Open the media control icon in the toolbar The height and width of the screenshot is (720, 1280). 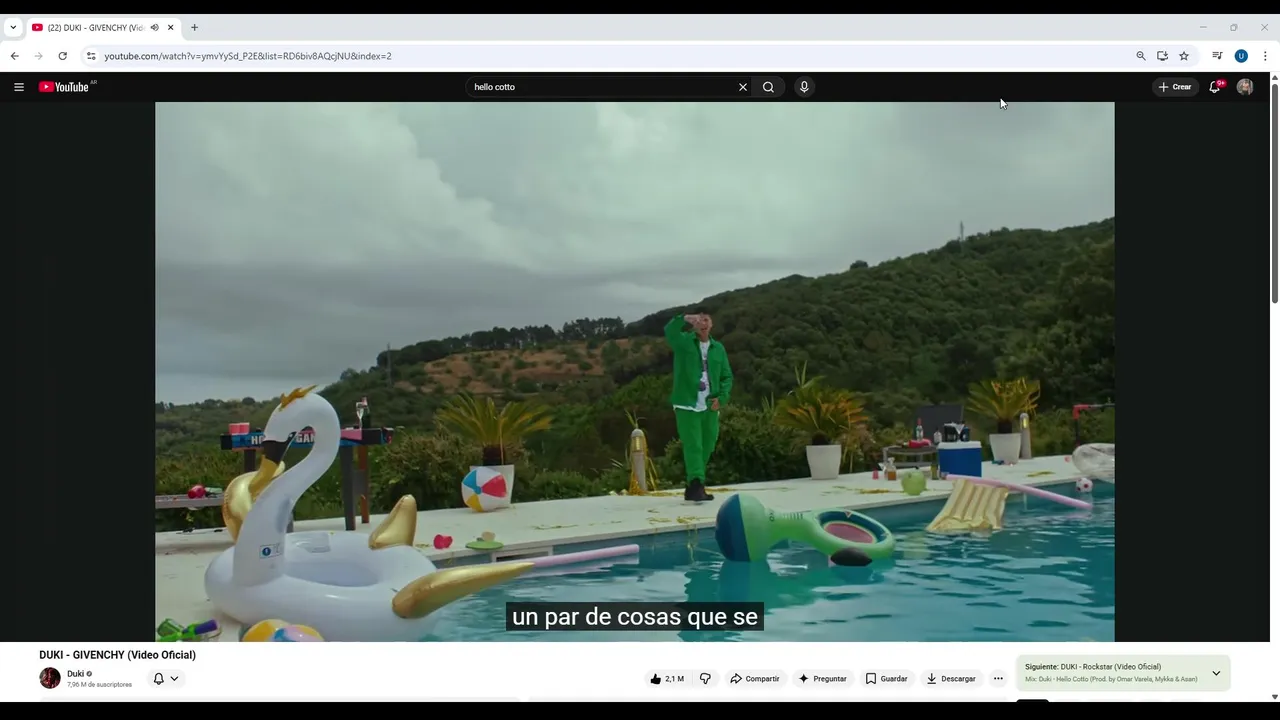coord(1217,56)
